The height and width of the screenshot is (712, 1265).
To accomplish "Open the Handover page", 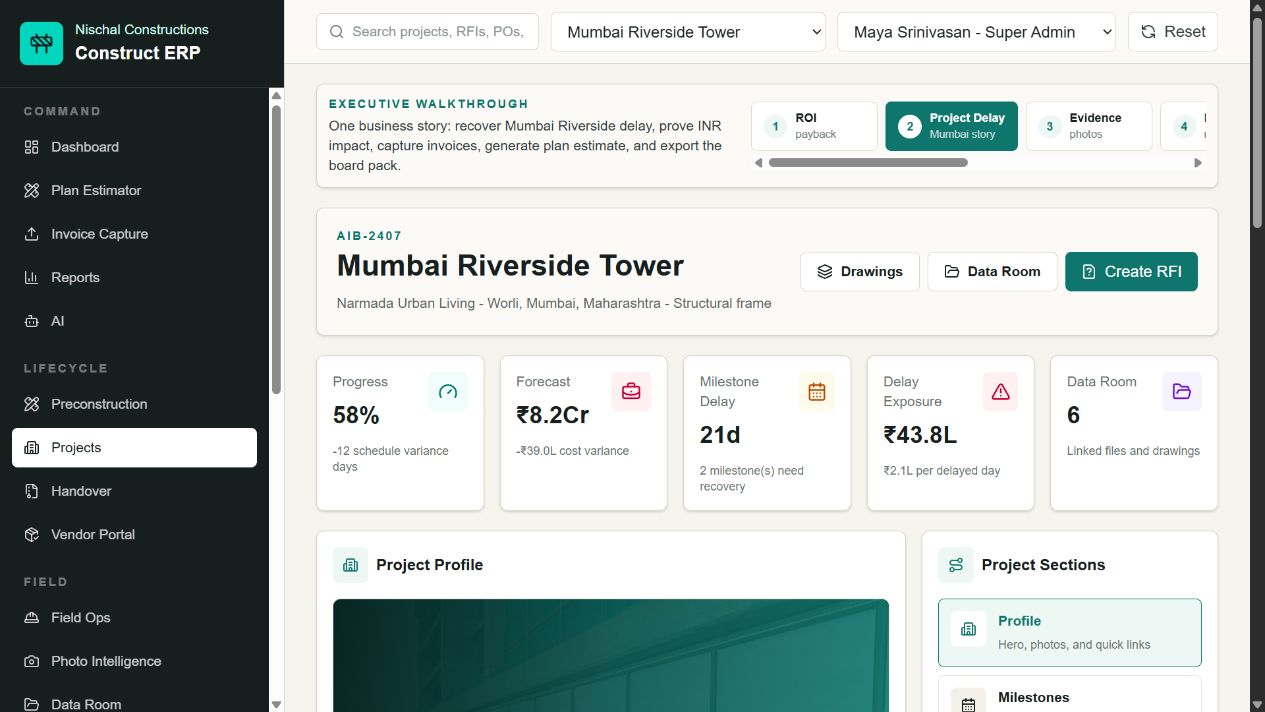I will coord(134,491).
